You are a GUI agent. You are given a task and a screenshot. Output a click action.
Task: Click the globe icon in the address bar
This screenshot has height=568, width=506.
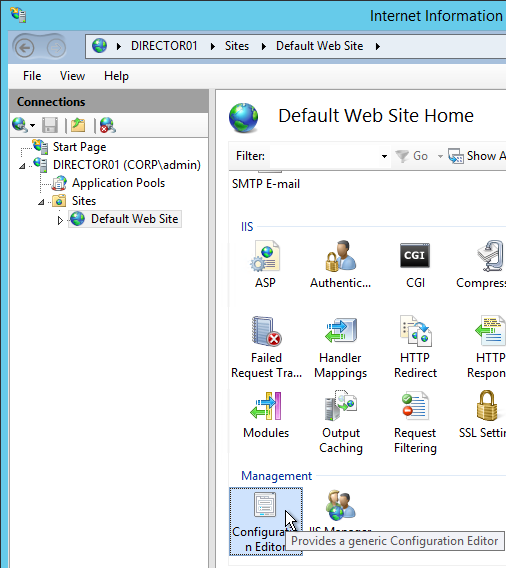[x=99, y=46]
